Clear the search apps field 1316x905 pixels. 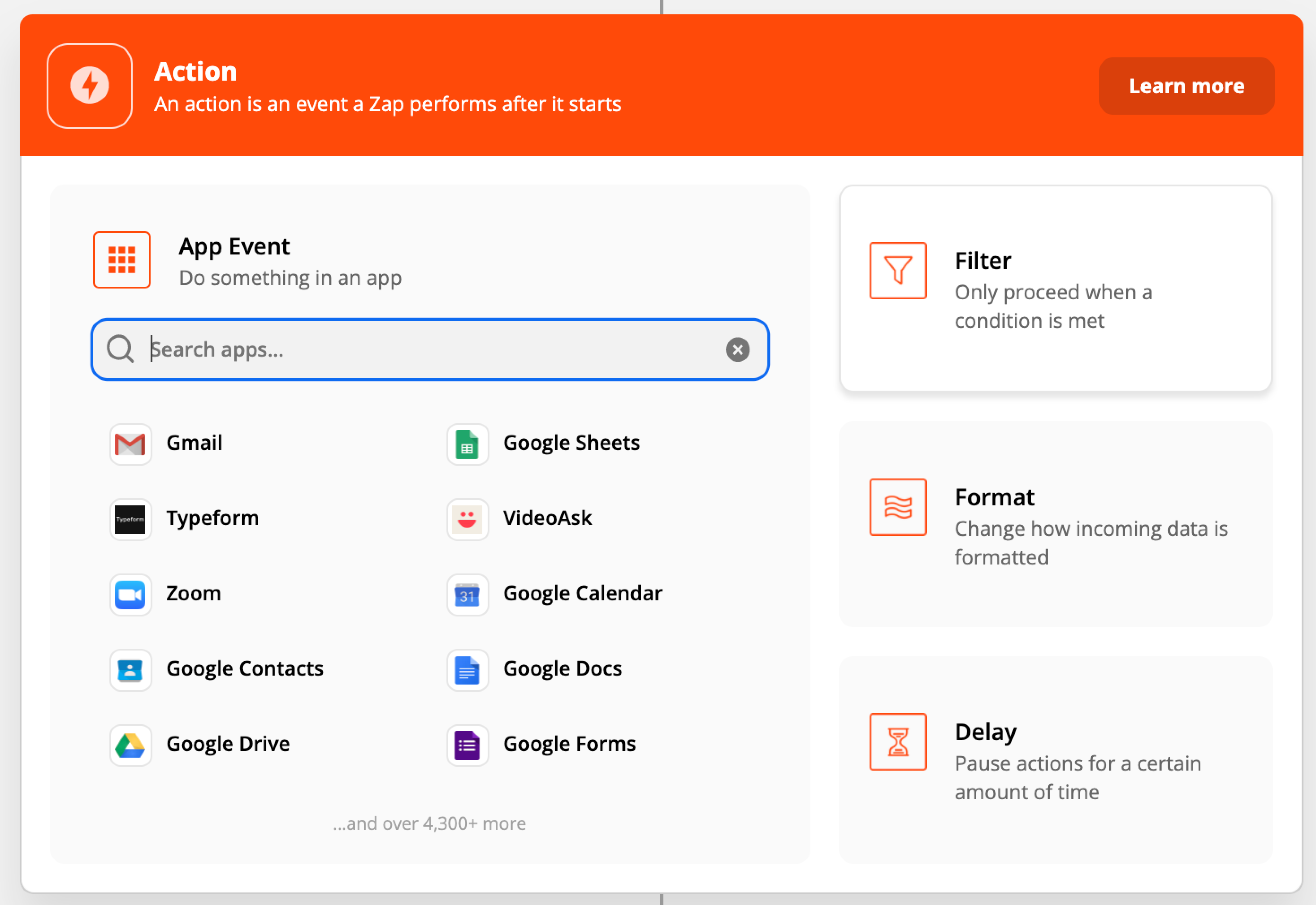(x=737, y=349)
